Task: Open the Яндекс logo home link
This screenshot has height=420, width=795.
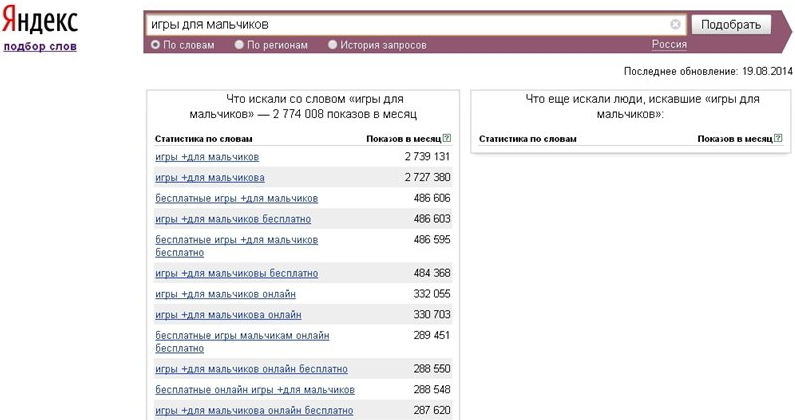Action: point(40,21)
